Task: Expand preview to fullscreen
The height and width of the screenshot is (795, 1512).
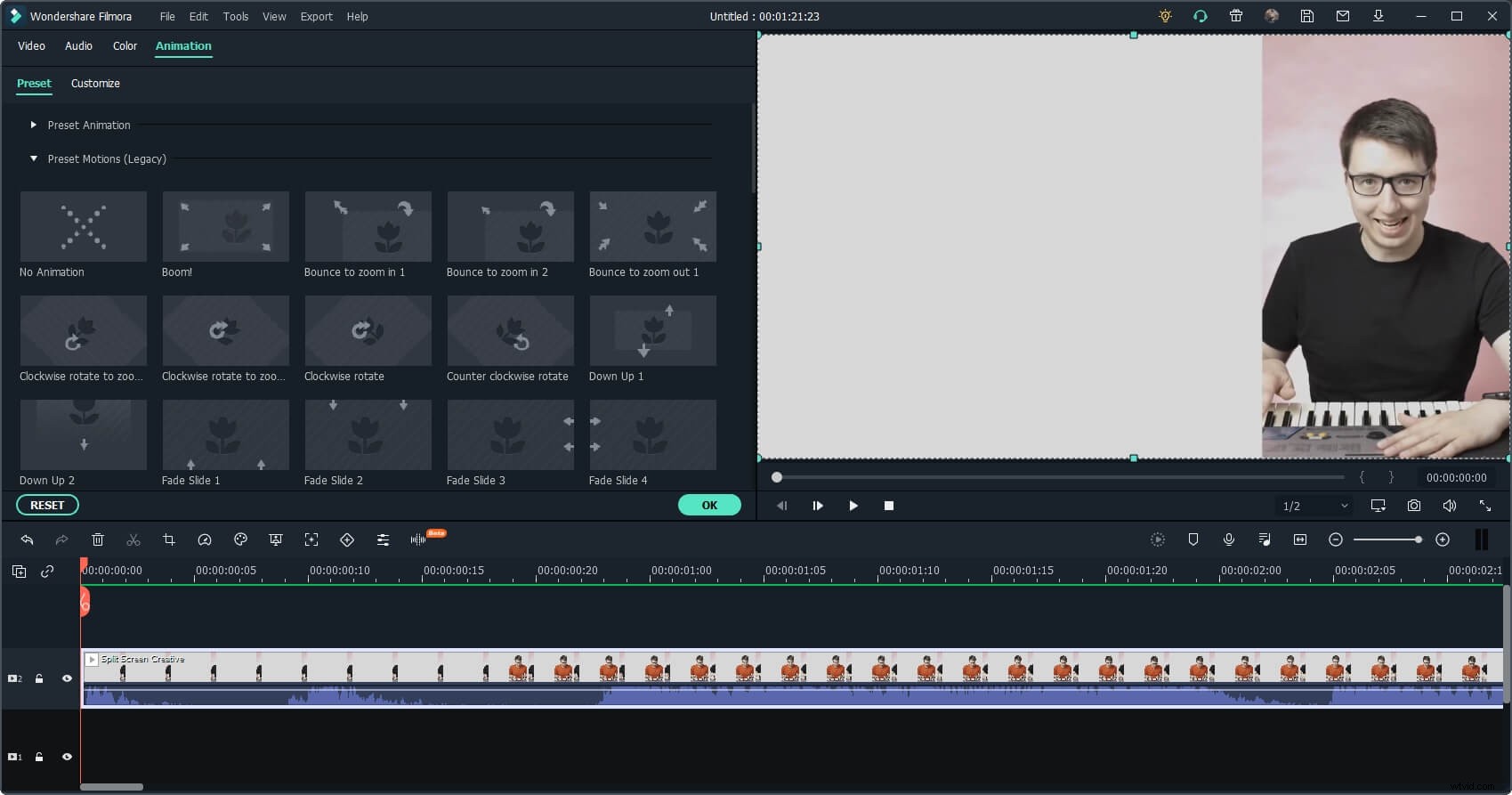Action: pyautogui.click(x=1485, y=506)
